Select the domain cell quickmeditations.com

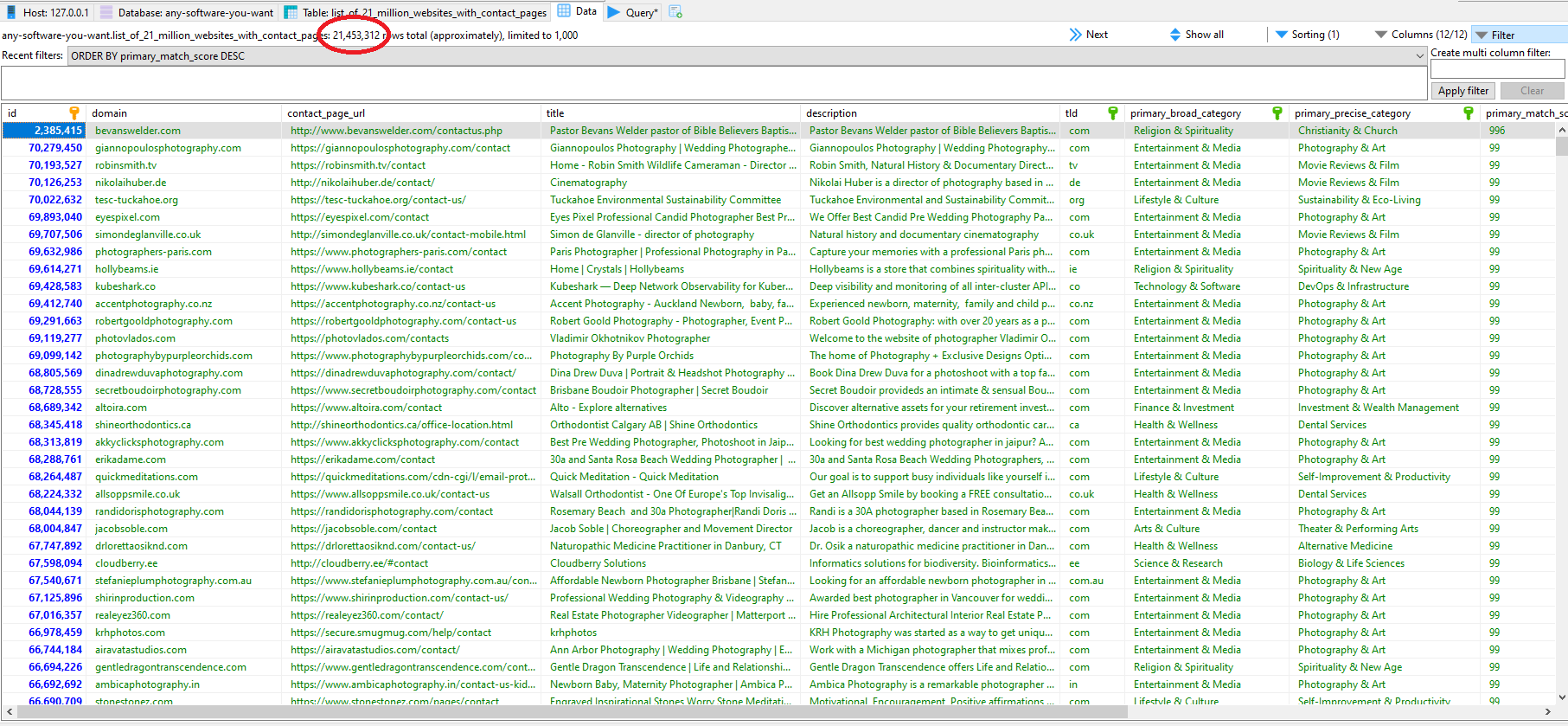[x=183, y=477]
